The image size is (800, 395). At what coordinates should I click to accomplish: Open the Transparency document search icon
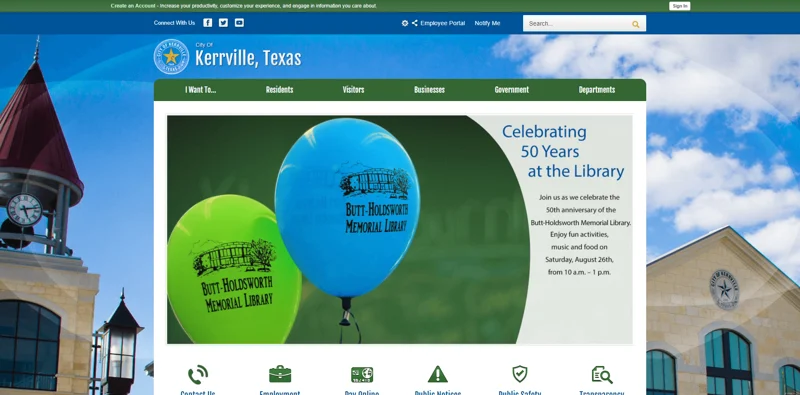(x=602, y=375)
